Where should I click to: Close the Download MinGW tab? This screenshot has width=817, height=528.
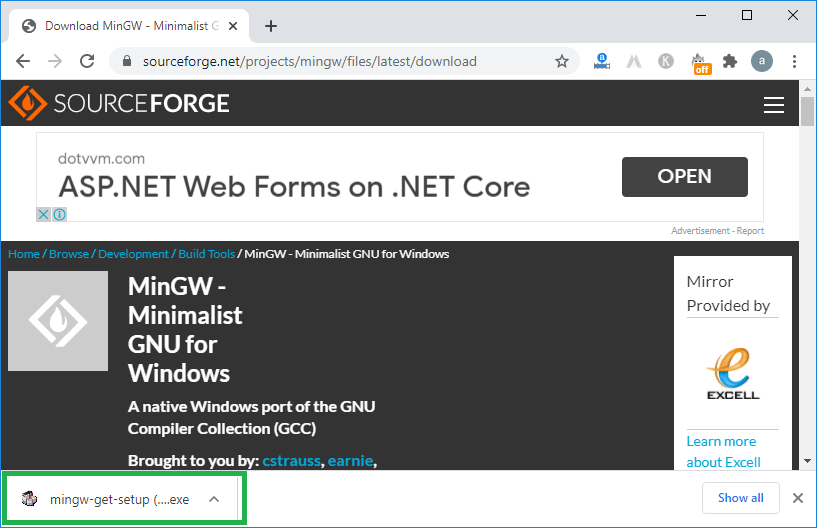[x=233, y=26]
